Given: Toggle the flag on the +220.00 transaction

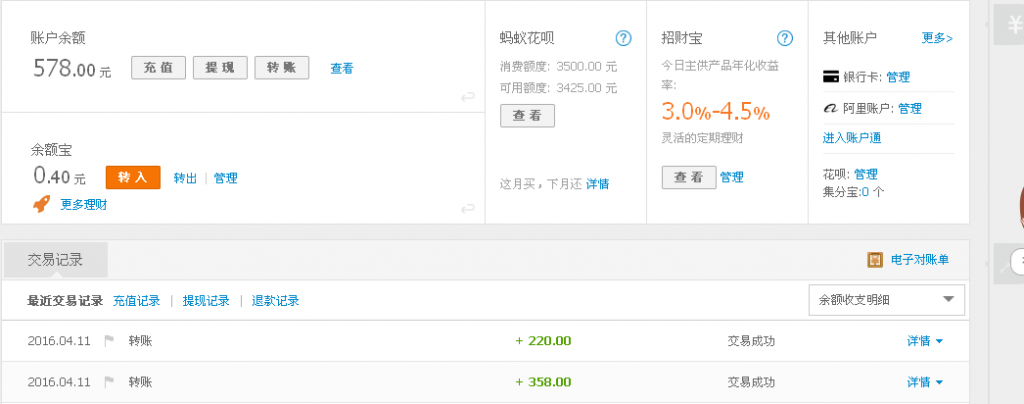Looking at the screenshot, I should click(110, 341).
